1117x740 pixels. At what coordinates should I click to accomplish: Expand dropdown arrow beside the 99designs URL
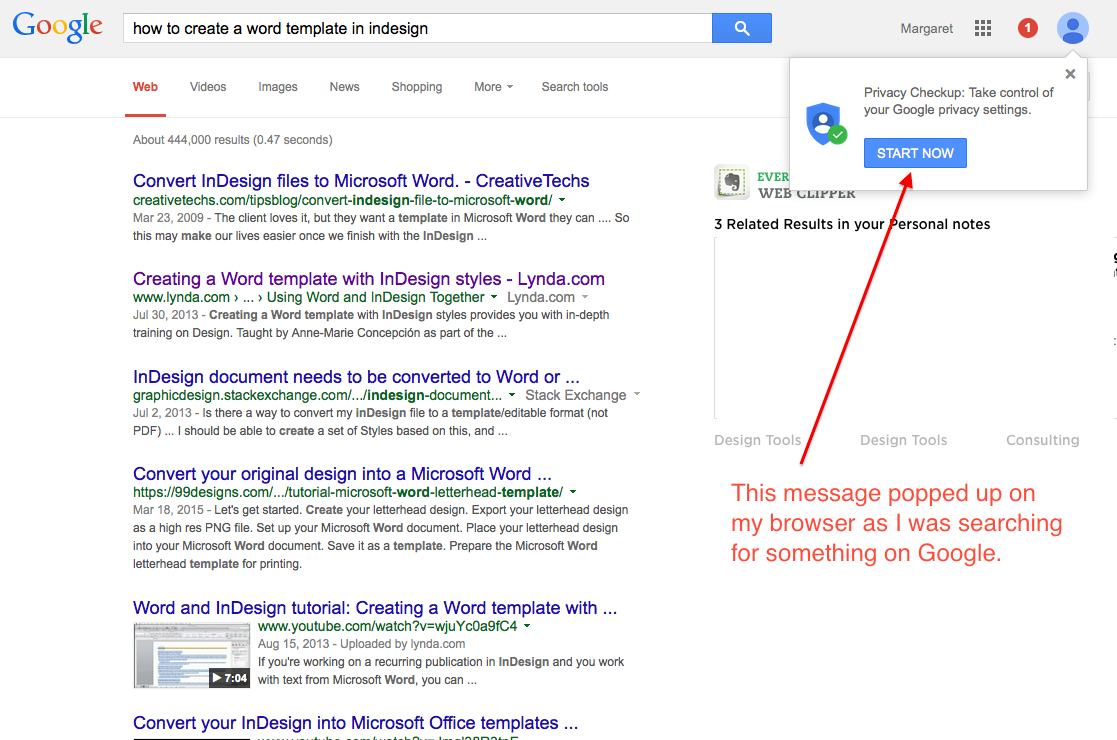[573, 492]
